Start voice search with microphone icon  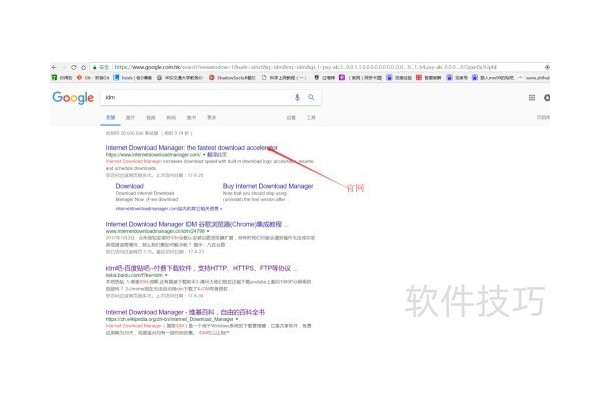click(x=297, y=97)
